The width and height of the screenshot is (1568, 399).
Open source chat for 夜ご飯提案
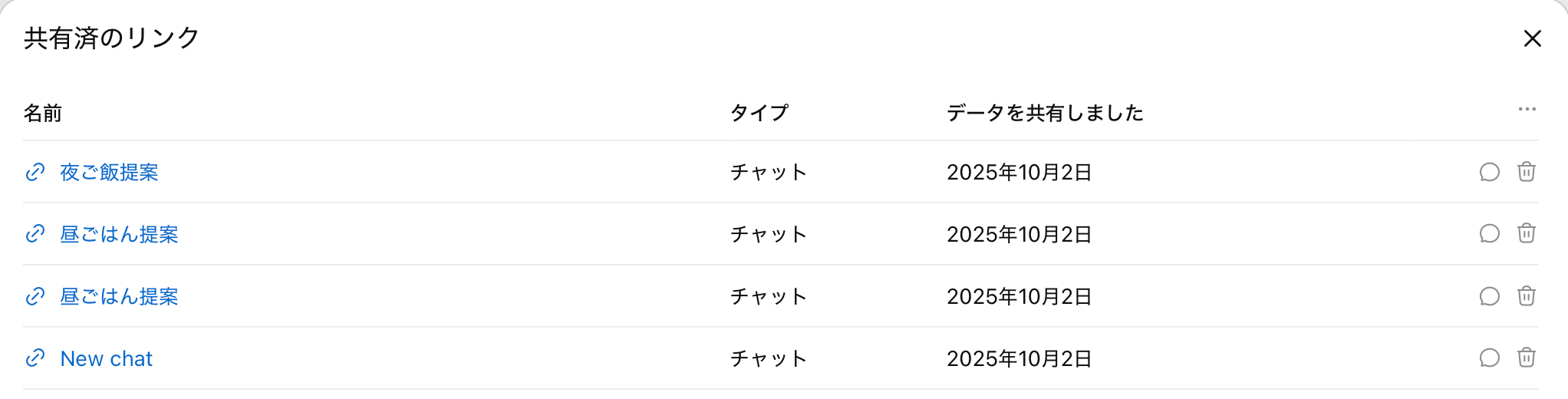pyautogui.click(x=1489, y=172)
